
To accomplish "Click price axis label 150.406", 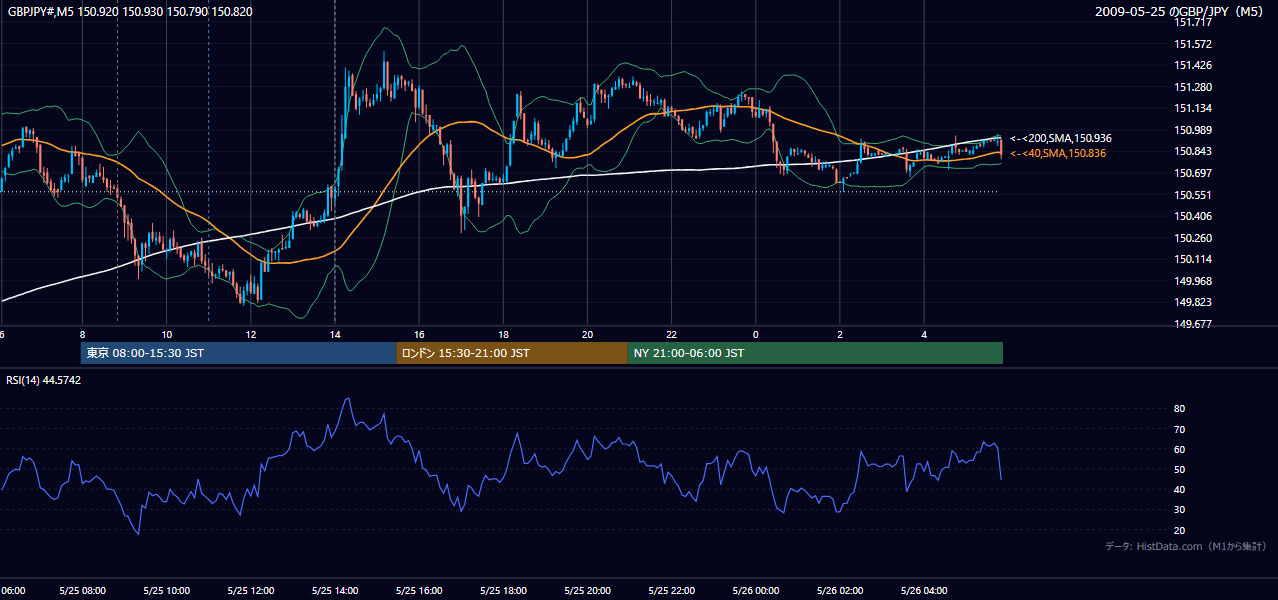I will (x=1194, y=216).
